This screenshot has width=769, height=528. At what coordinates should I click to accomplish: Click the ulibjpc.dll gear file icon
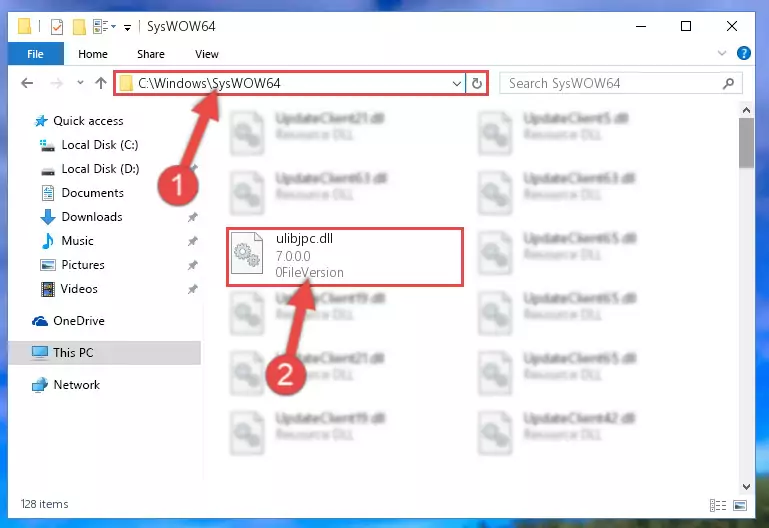pos(247,252)
